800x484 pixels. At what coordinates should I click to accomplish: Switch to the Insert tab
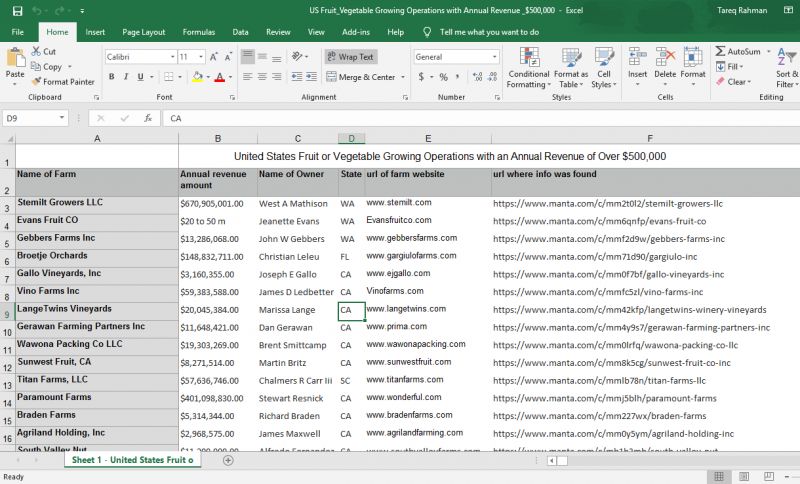(x=95, y=32)
